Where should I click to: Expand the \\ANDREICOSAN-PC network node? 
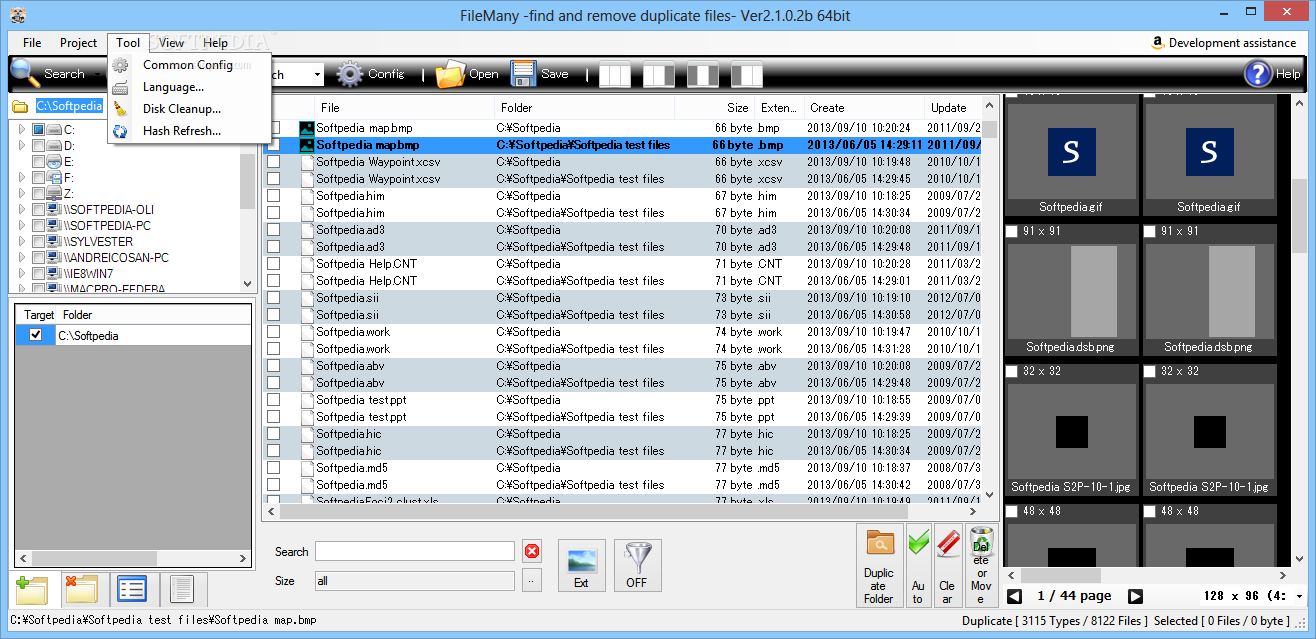(22, 257)
